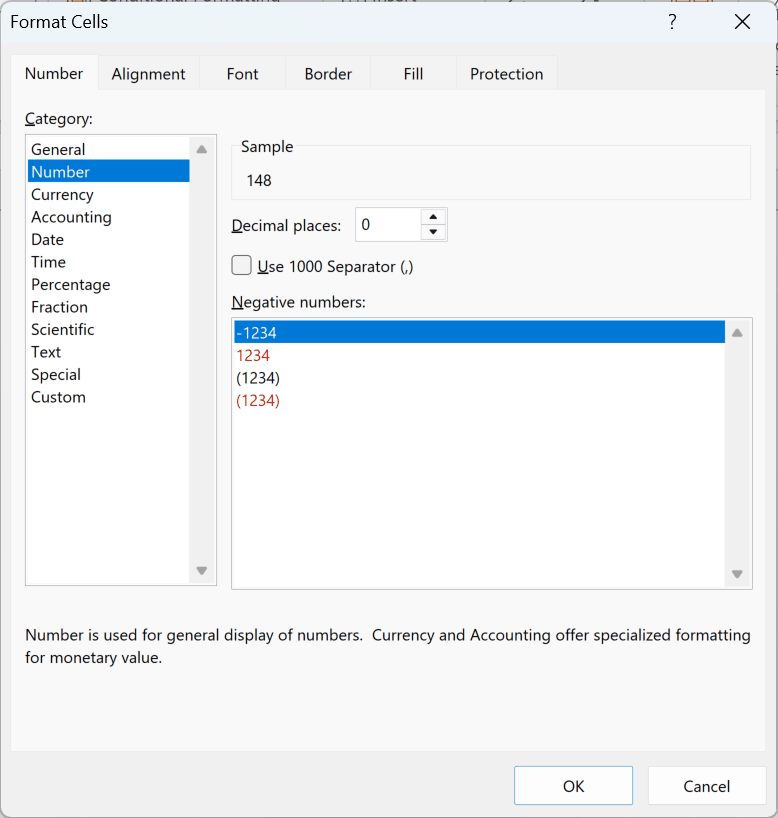Select the Time category
Screen dimensions: 778x818
click(109, 261)
